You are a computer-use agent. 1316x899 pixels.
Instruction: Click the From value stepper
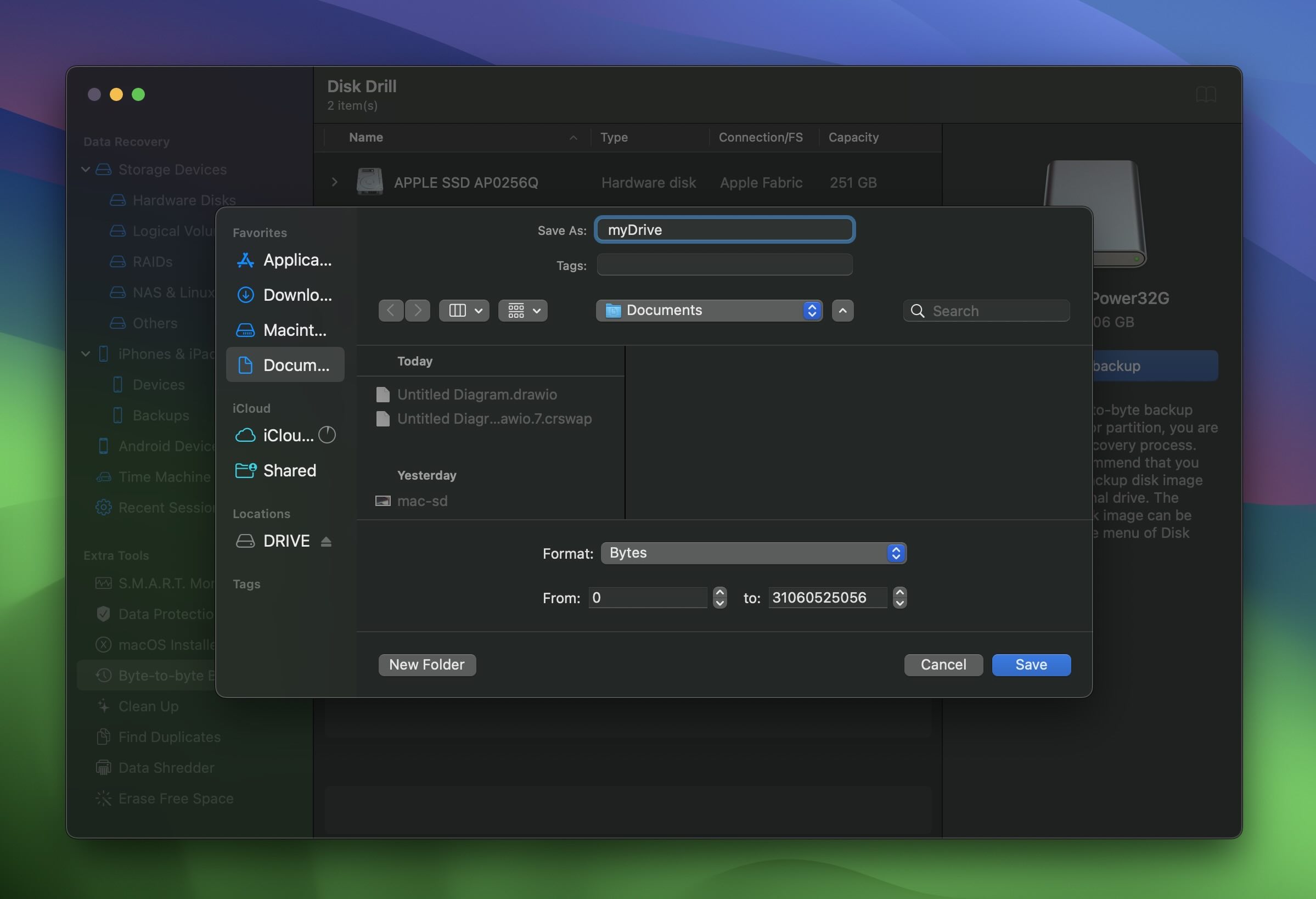click(719, 598)
